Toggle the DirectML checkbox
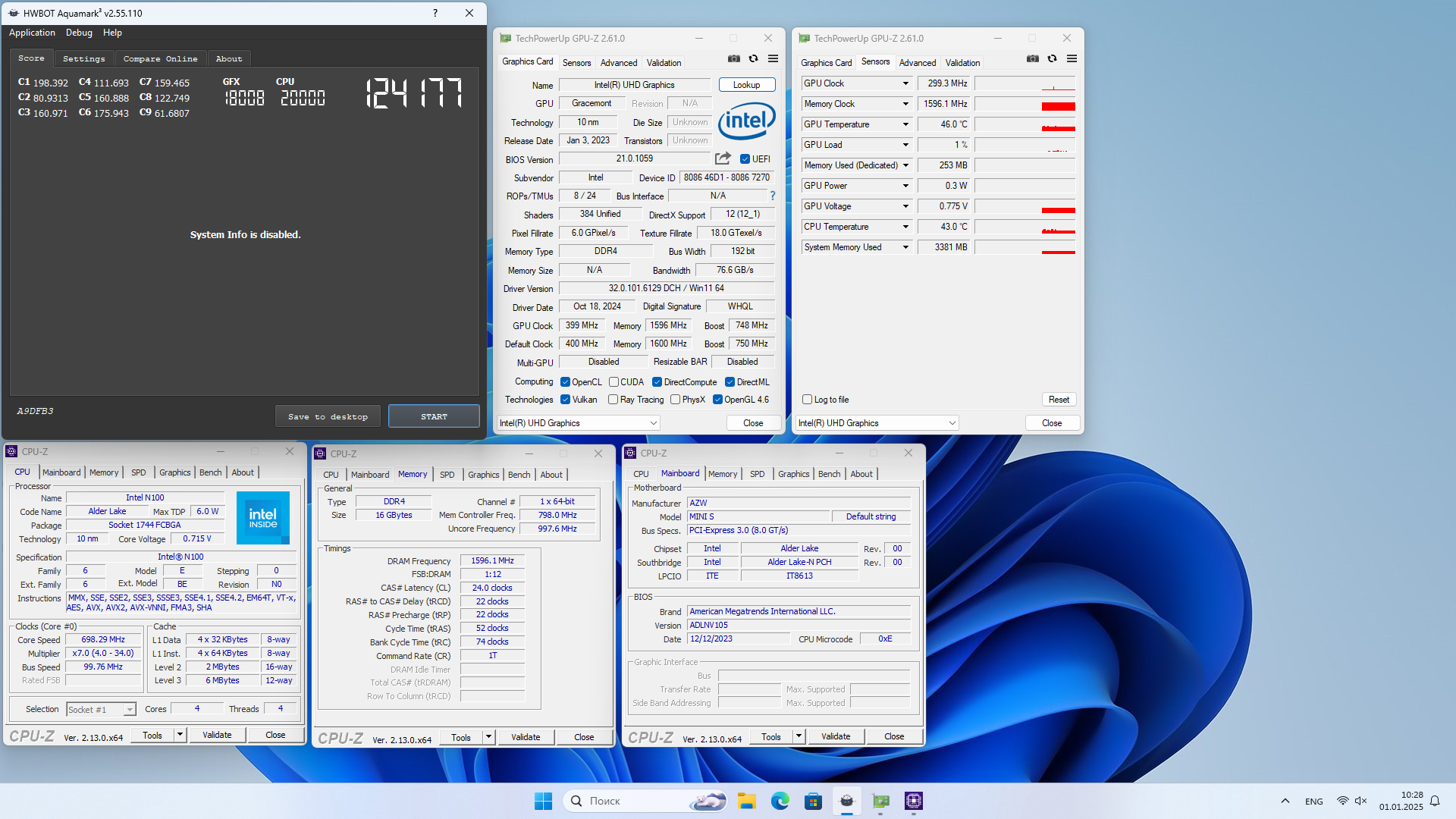1456x819 pixels. click(730, 382)
